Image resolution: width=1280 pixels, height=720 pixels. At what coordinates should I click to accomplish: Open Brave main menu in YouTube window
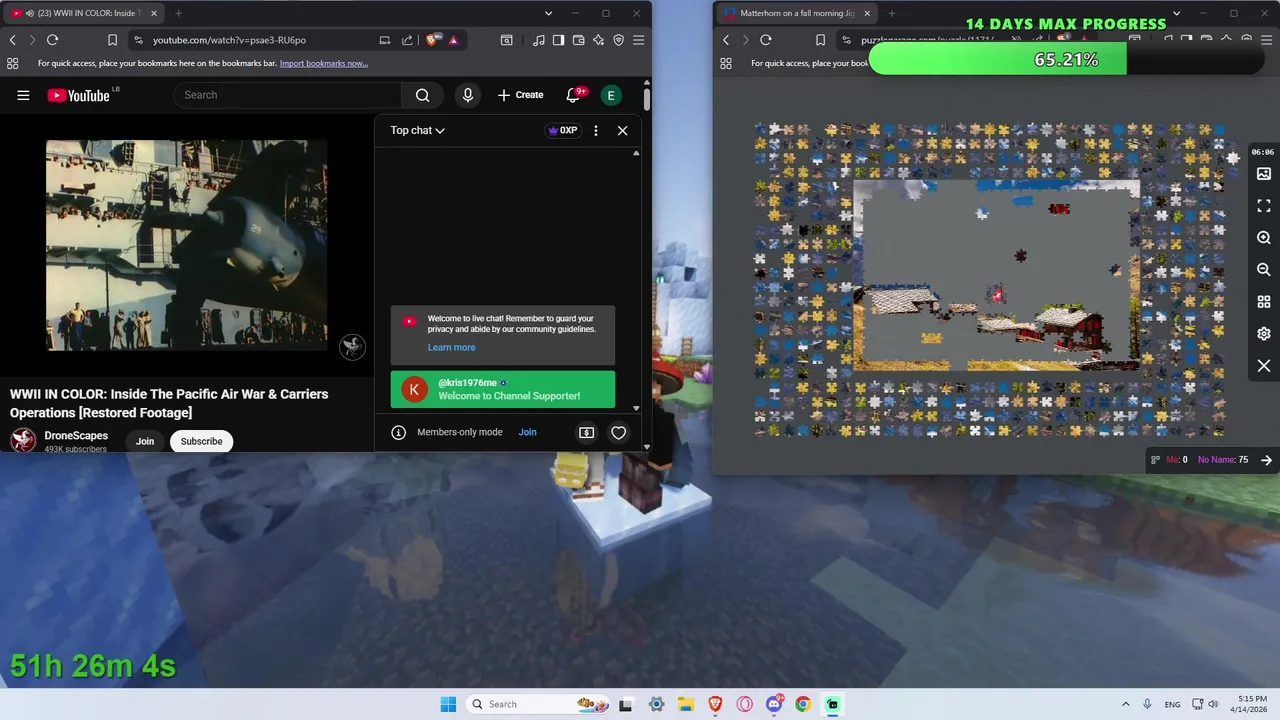click(x=638, y=40)
